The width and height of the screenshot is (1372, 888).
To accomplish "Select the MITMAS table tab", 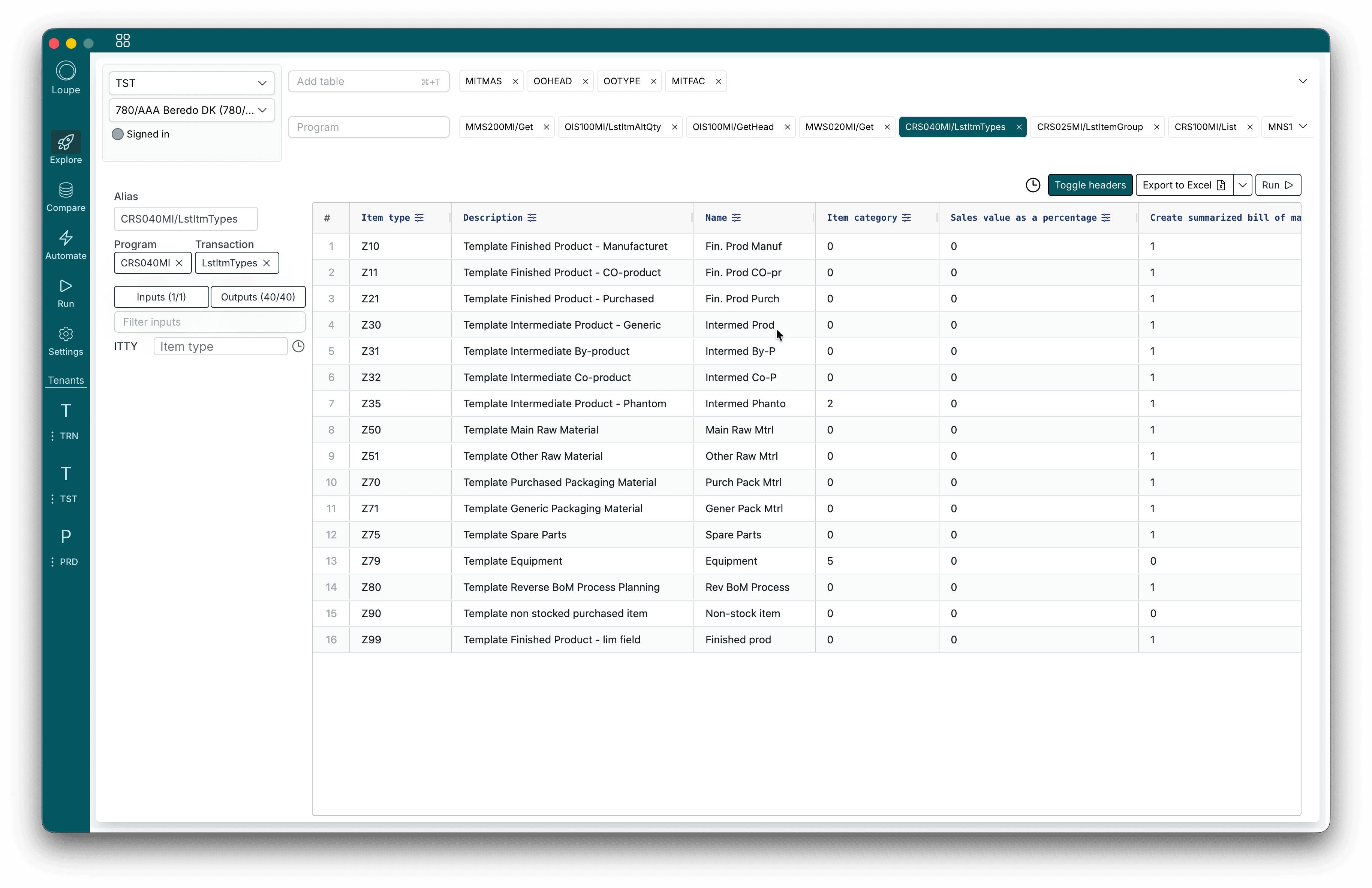I will pos(483,81).
